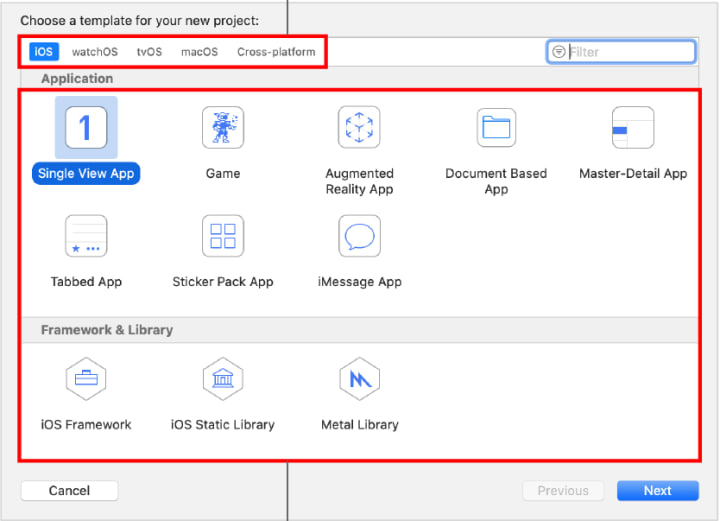This screenshot has height=521, width=720.
Task: Click the 'Metal Library' label
Action: pyautogui.click(x=359, y=425)
